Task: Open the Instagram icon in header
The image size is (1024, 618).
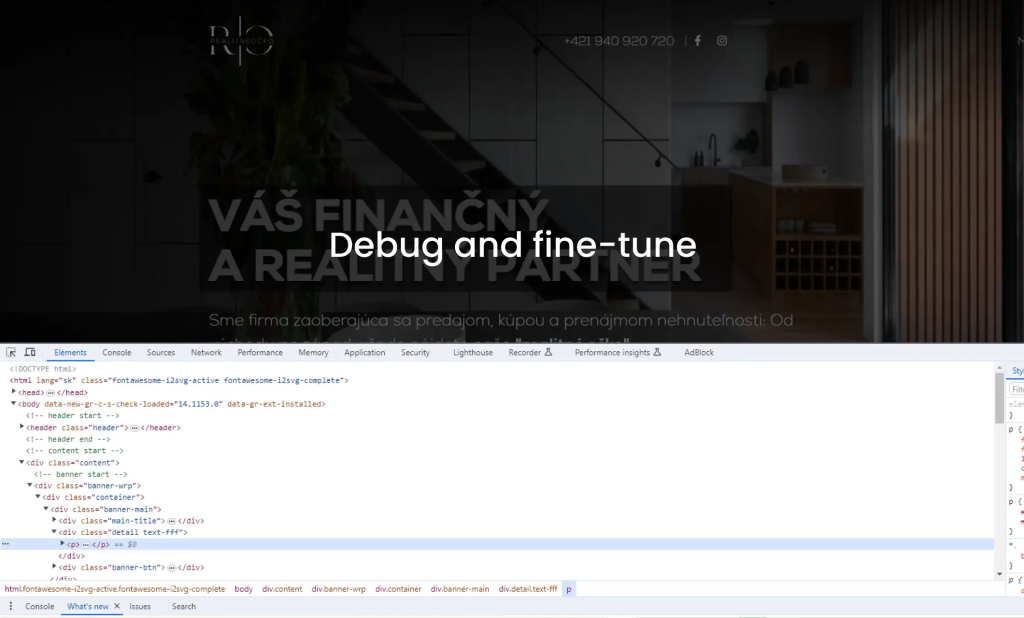Action: pos(722,41)
